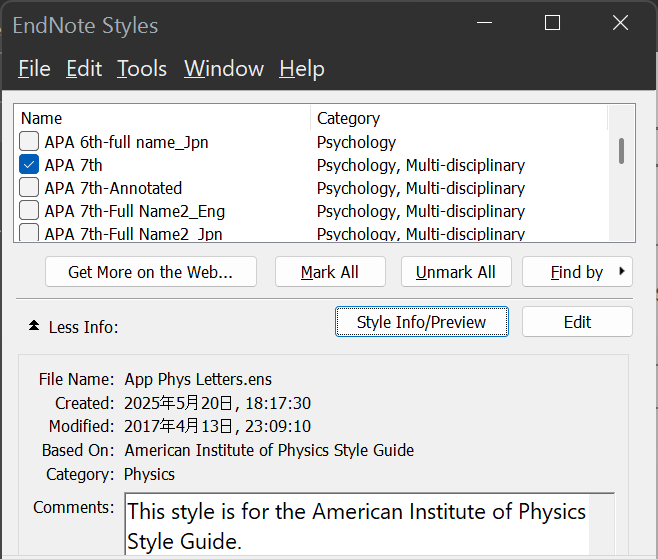This screenshot has width=658, height=559.
Task: Check the APA 6th-full name_Jpn style
Action: coord(29,141)
